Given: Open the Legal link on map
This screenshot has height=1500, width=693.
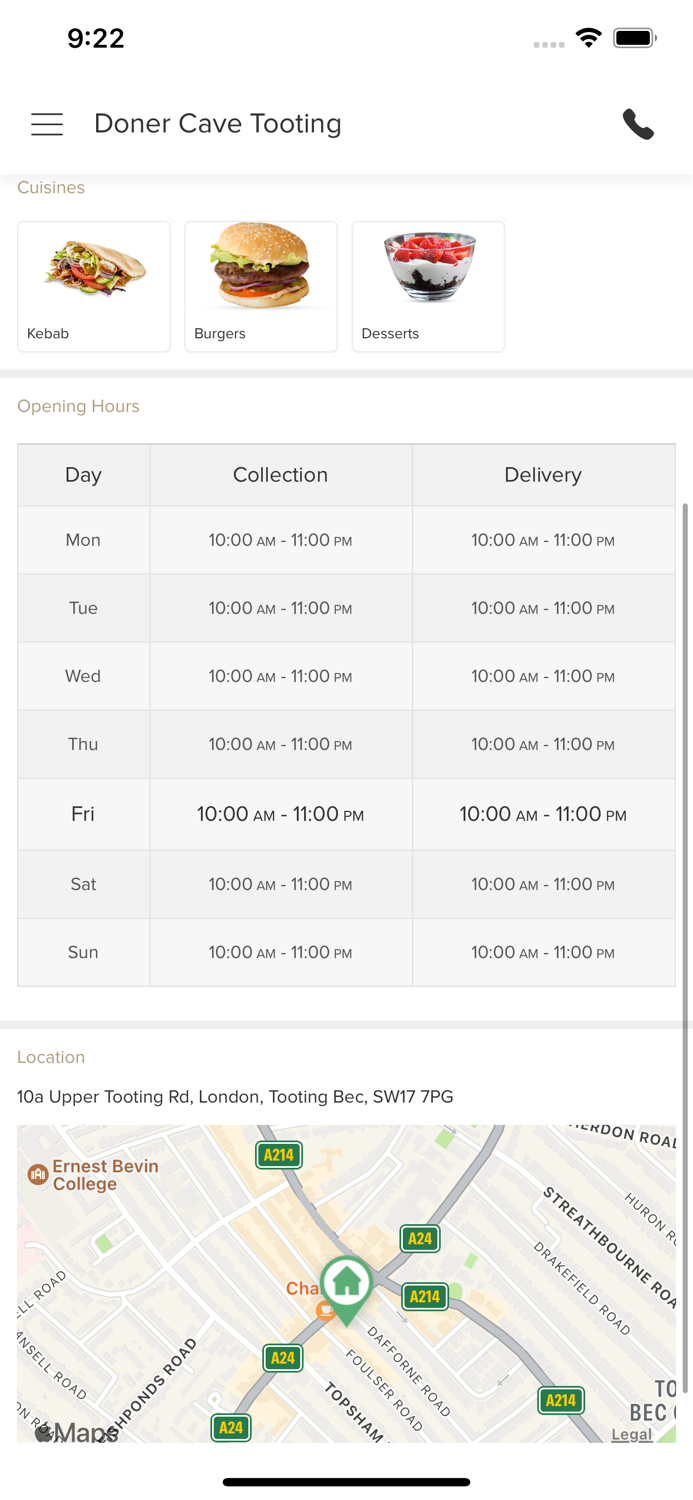Looking at the screenshot, I should [x=631, y=1434].
